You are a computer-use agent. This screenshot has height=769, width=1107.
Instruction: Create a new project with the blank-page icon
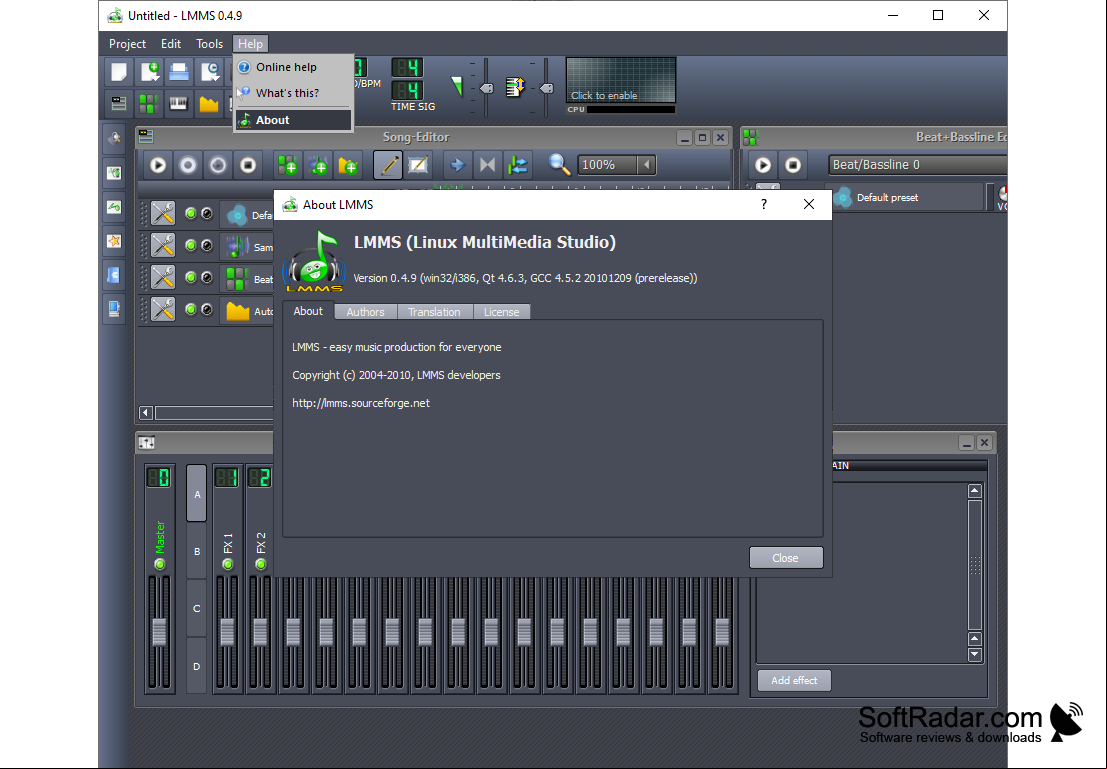tap(119, 71)
